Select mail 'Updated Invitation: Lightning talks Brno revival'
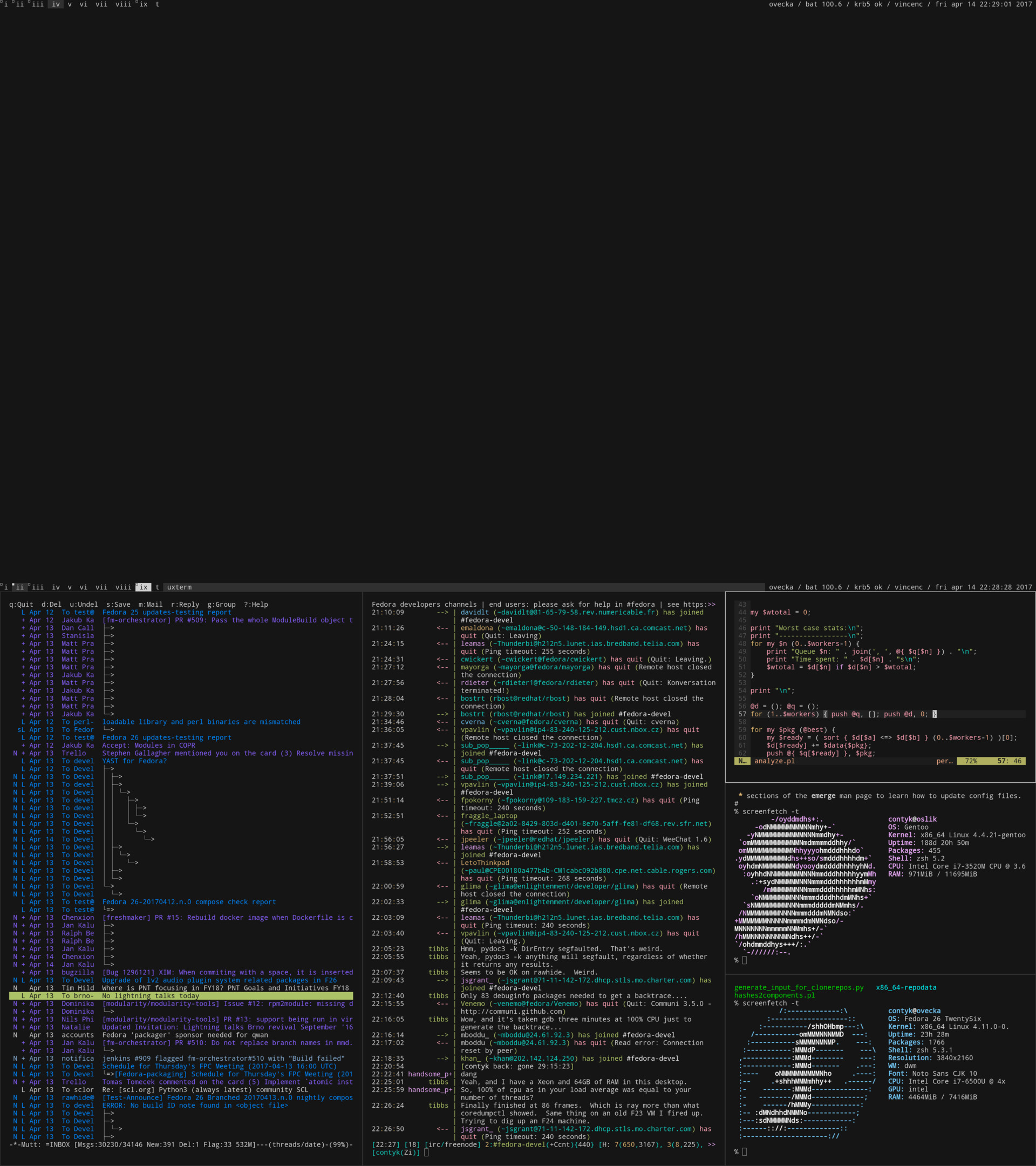Image resolution: width=1036 pixels, height=1166 pixels. point(181,1027)
